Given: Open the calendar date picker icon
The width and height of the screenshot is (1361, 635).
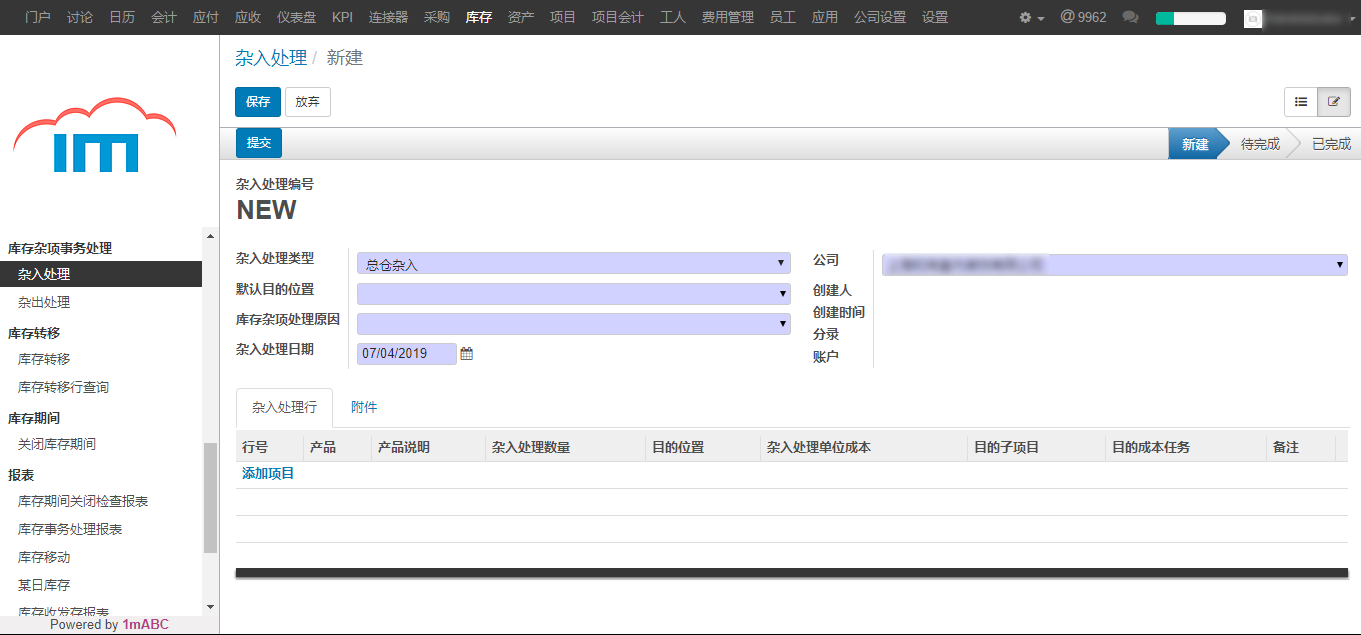Looking at the screenshot, I should pyautogui.click(x=466, y=353).
